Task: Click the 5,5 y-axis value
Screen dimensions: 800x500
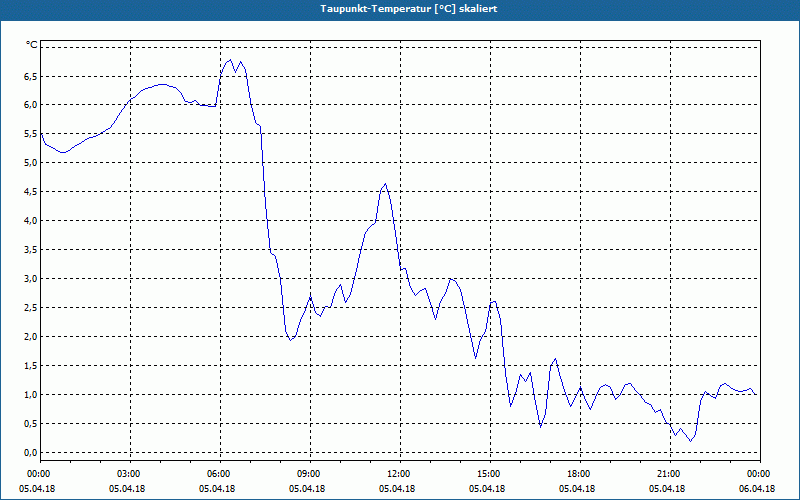Action: (31, 134)
